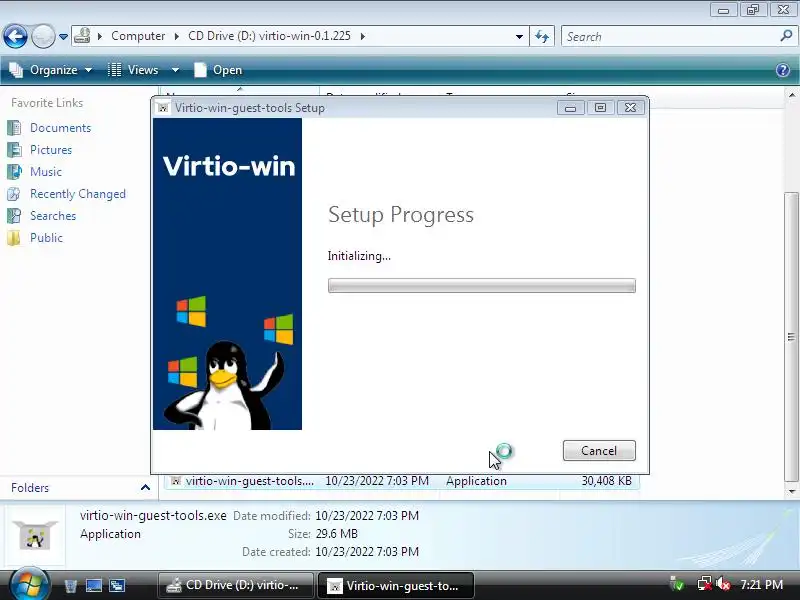This screenshot has height=600, width=800.
Task: Switch to CD Drive (D:) taskbar button
Action: [236, 585]
